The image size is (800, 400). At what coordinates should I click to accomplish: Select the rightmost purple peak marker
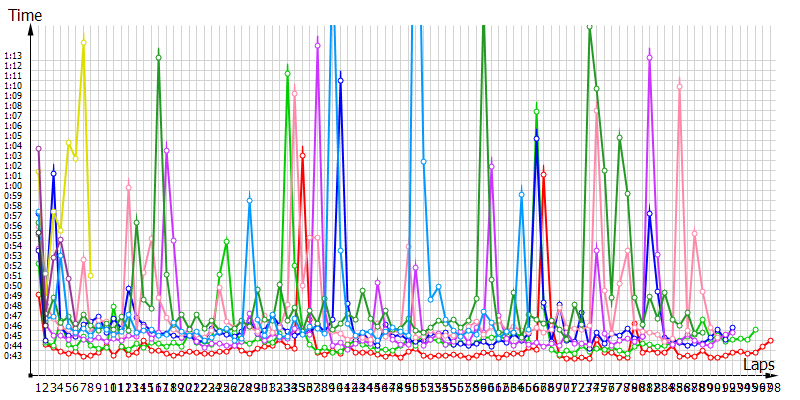point(649,57)
